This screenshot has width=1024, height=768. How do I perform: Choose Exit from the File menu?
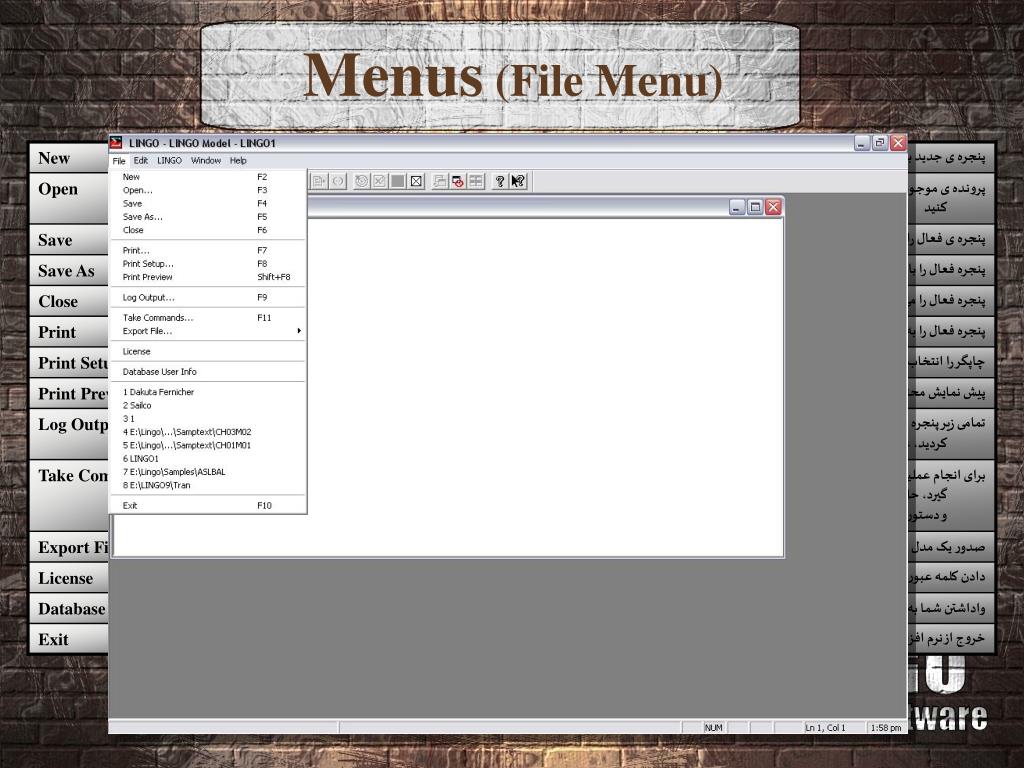coord(208,505)
